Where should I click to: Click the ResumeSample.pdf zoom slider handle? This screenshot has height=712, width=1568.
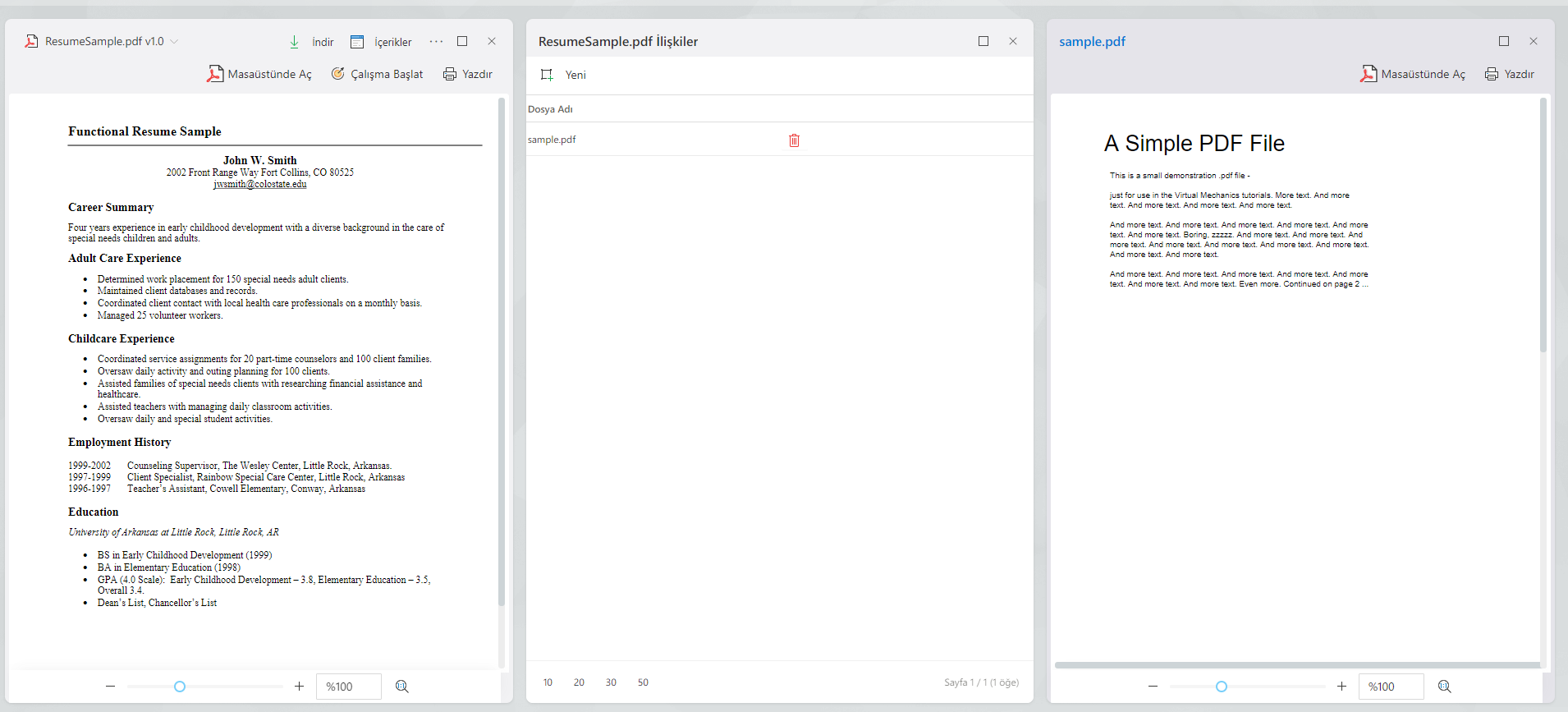(180, 687)
